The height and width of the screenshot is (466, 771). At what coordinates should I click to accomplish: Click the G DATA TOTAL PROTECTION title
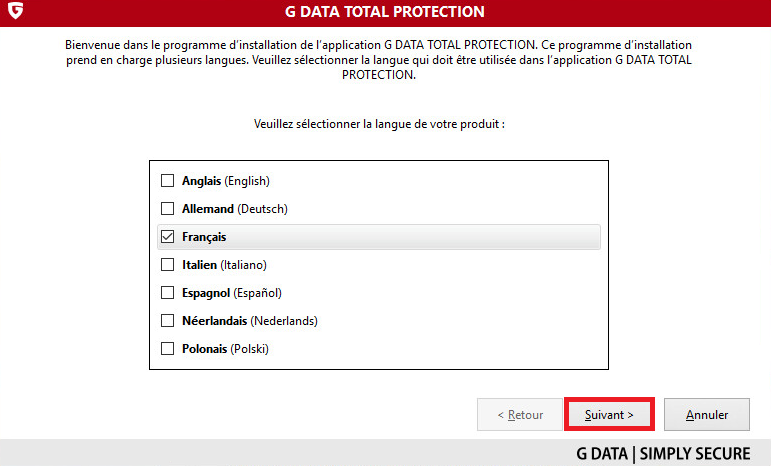pyautogui.click(x=385, y=11)
